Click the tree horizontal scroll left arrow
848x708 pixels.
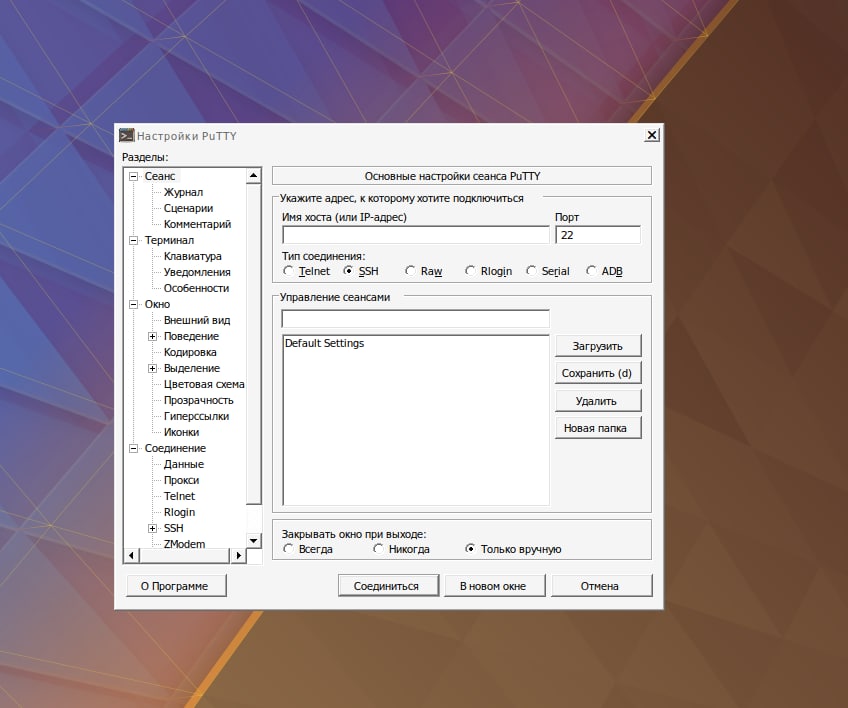click(131, 555)
